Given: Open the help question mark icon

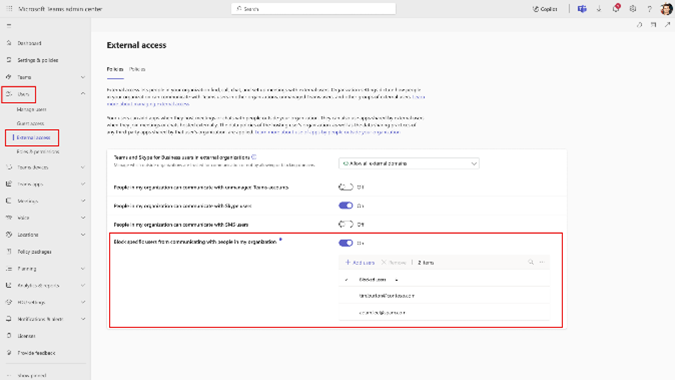Looking at the screenshot, I should [650, 9].
